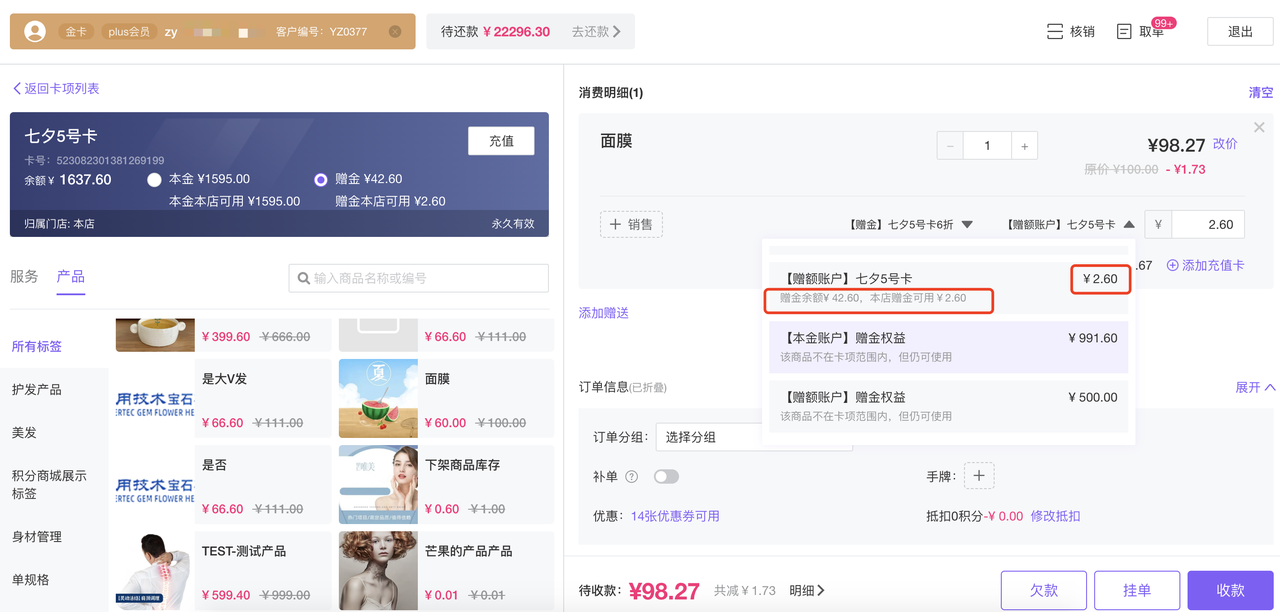Click the search magnifier icon

304,278
